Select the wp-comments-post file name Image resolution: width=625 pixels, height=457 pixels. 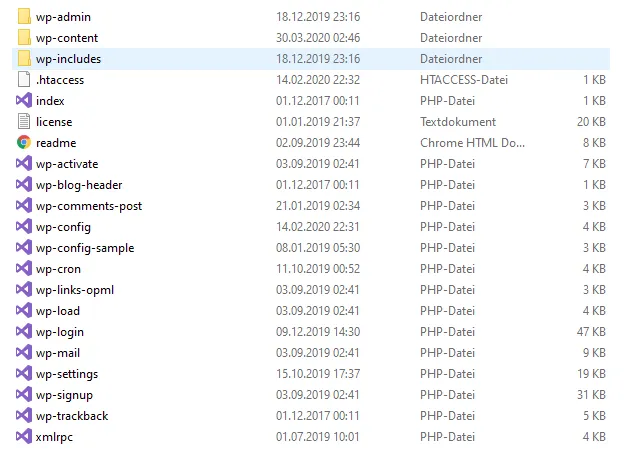(x=89, y=206)
